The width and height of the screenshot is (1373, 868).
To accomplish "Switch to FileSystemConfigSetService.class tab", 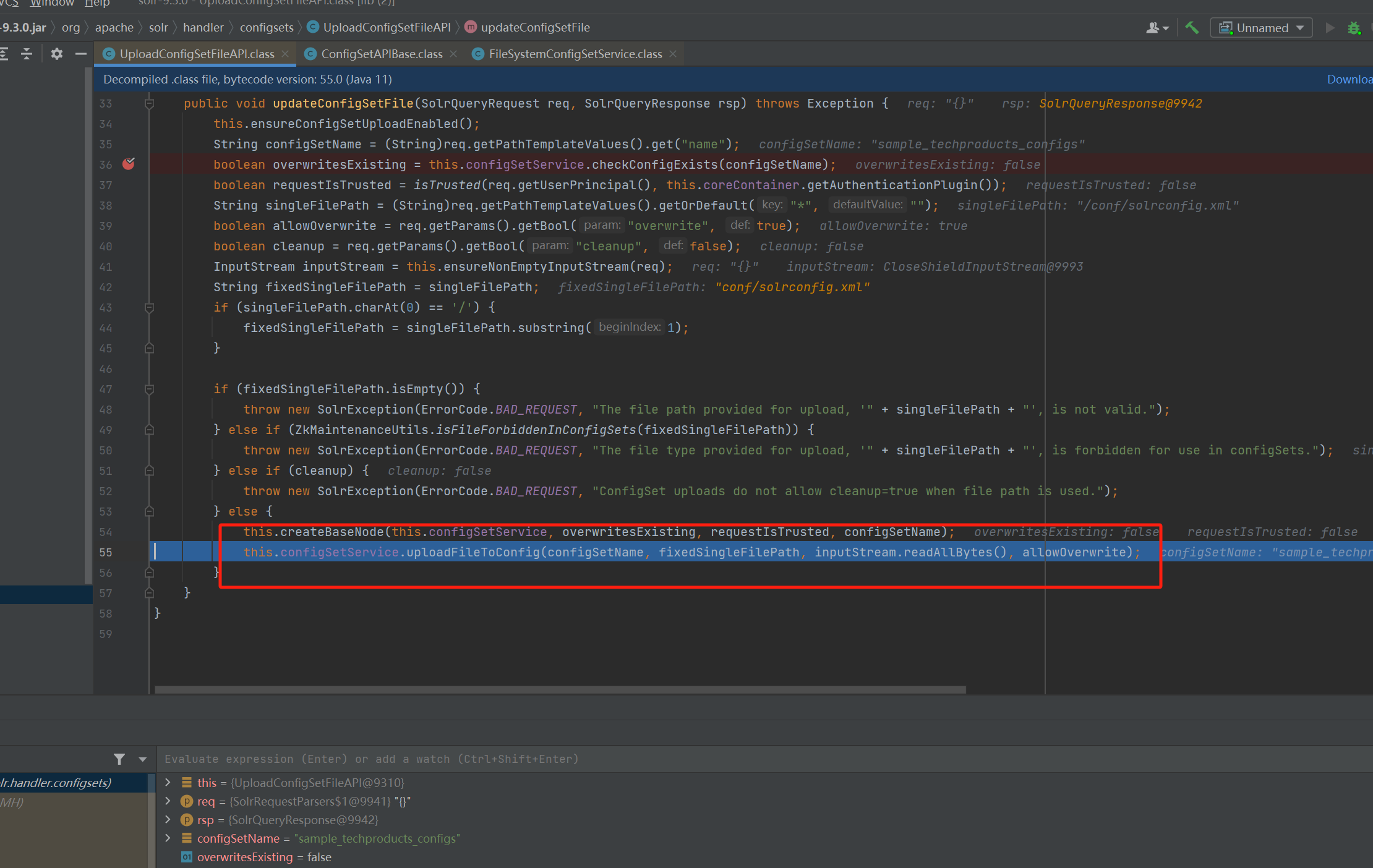I will [x=575, y=54].
